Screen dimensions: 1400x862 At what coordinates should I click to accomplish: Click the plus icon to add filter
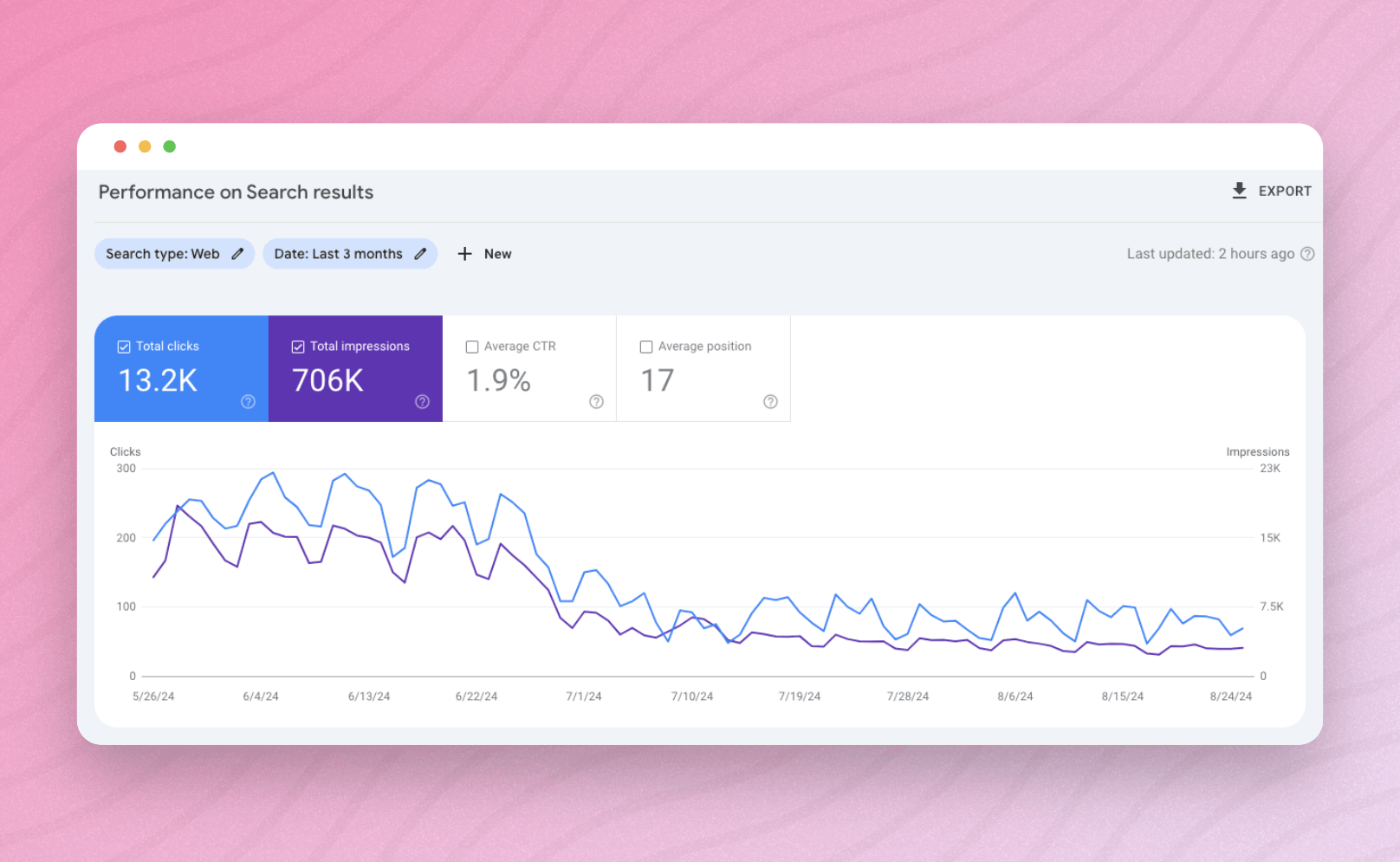465,254
